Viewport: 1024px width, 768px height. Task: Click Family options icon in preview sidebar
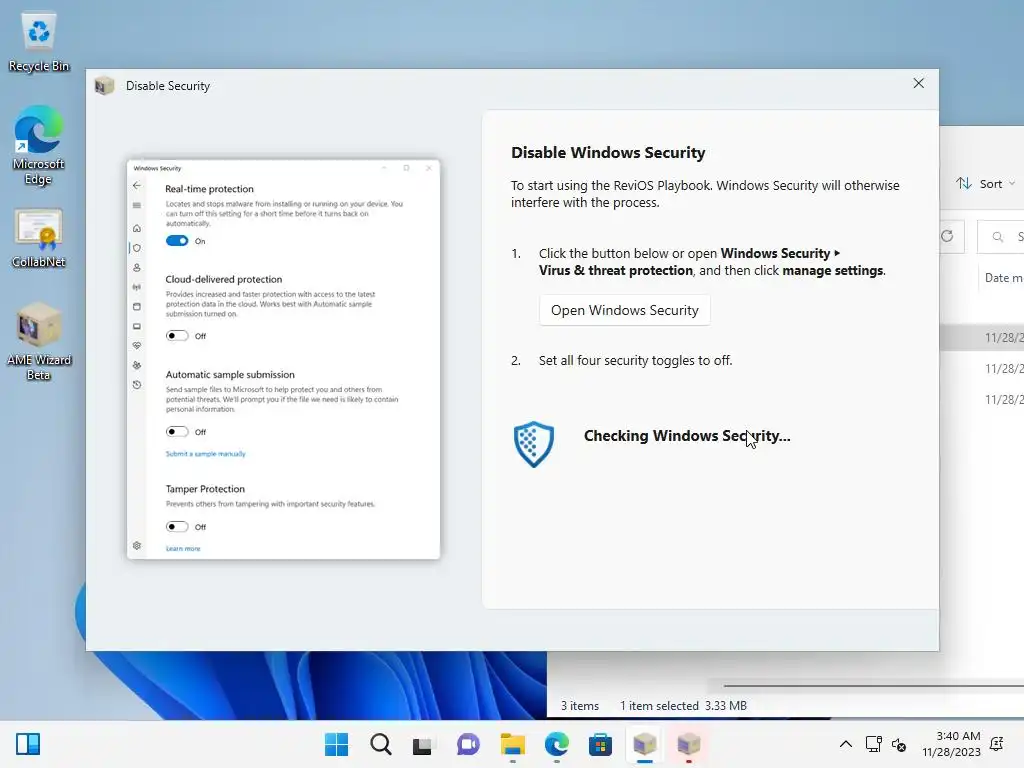(136, 365)
